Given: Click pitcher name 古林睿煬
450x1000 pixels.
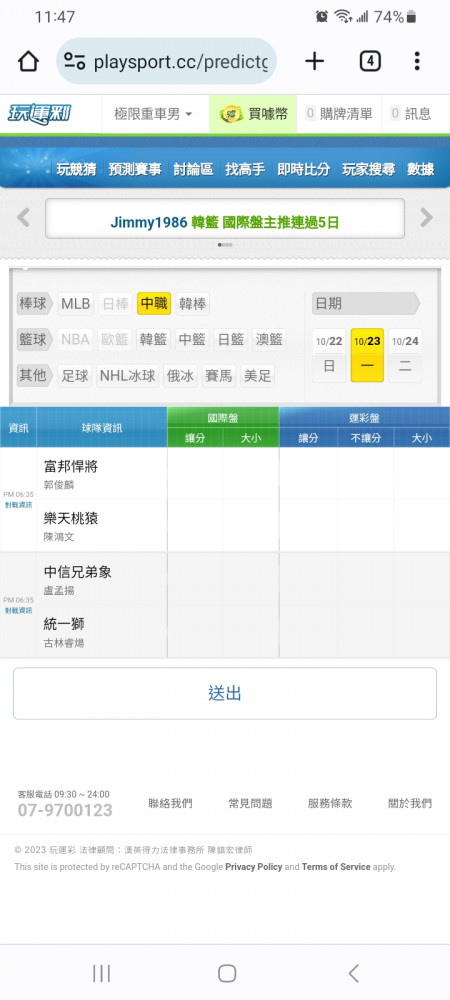Looking at the screenshot, I should (x=64, y=643).
